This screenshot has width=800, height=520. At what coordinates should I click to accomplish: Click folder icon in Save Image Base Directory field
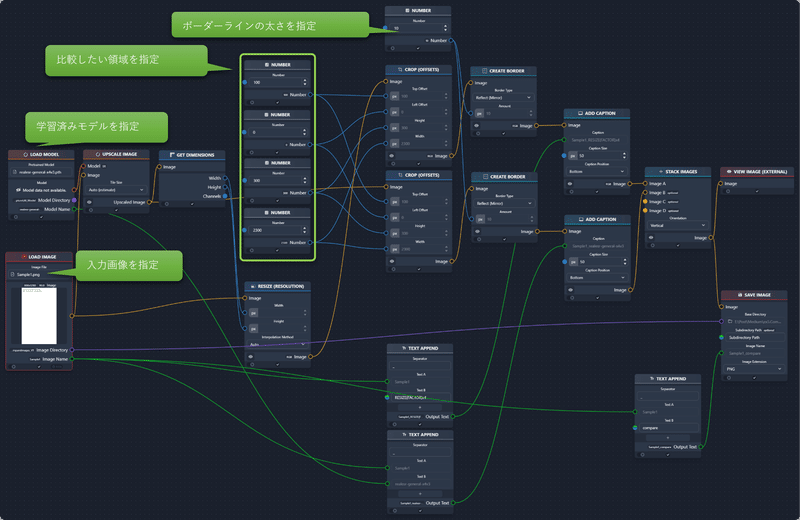730,321
